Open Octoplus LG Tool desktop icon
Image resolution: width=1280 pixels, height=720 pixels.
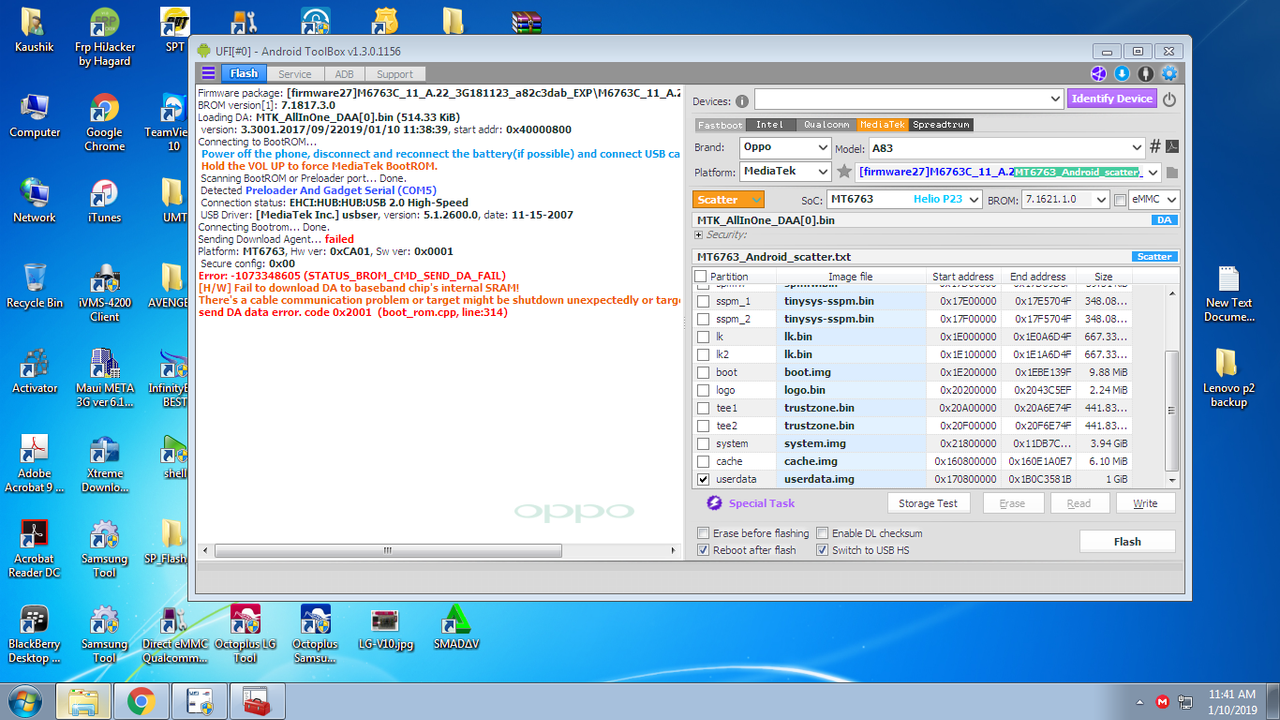tap(245, 634)
